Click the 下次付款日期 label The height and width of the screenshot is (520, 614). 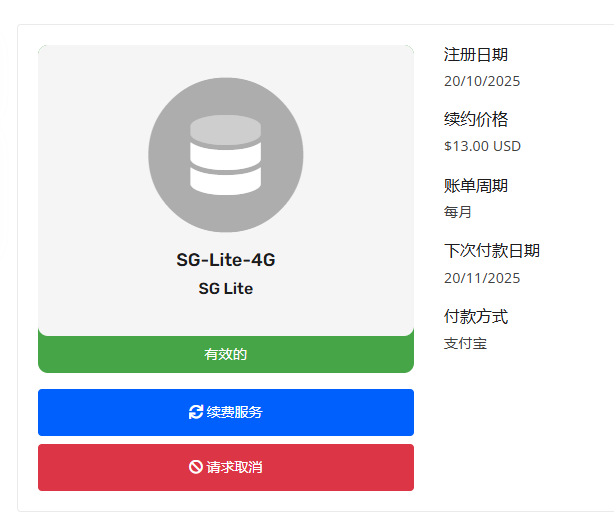(492, 250)
